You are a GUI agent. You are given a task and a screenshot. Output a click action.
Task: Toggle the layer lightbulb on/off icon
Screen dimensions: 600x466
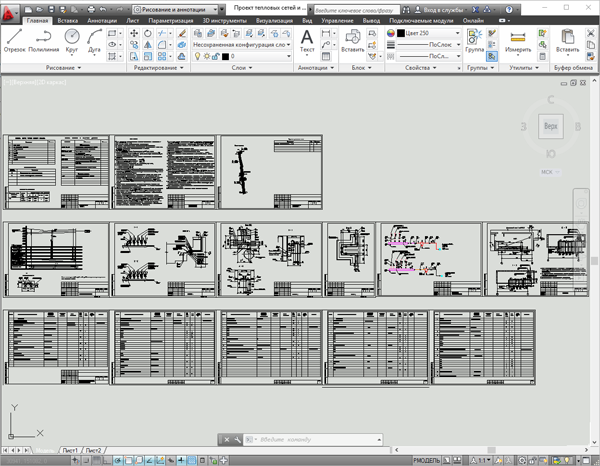tap(197, 56)
